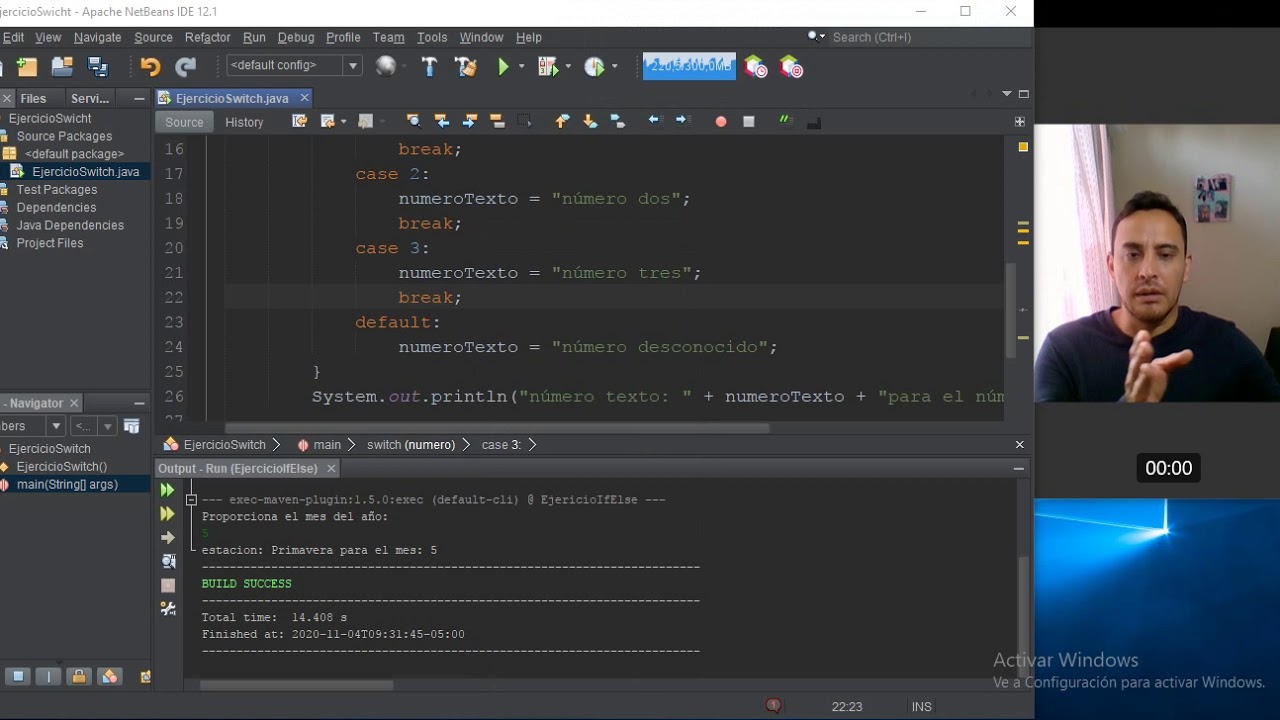Viewport: 1280px width, 720px height.
Task: Close the Output Run tab
Action: pyautogui.click(x=331, y=468)
